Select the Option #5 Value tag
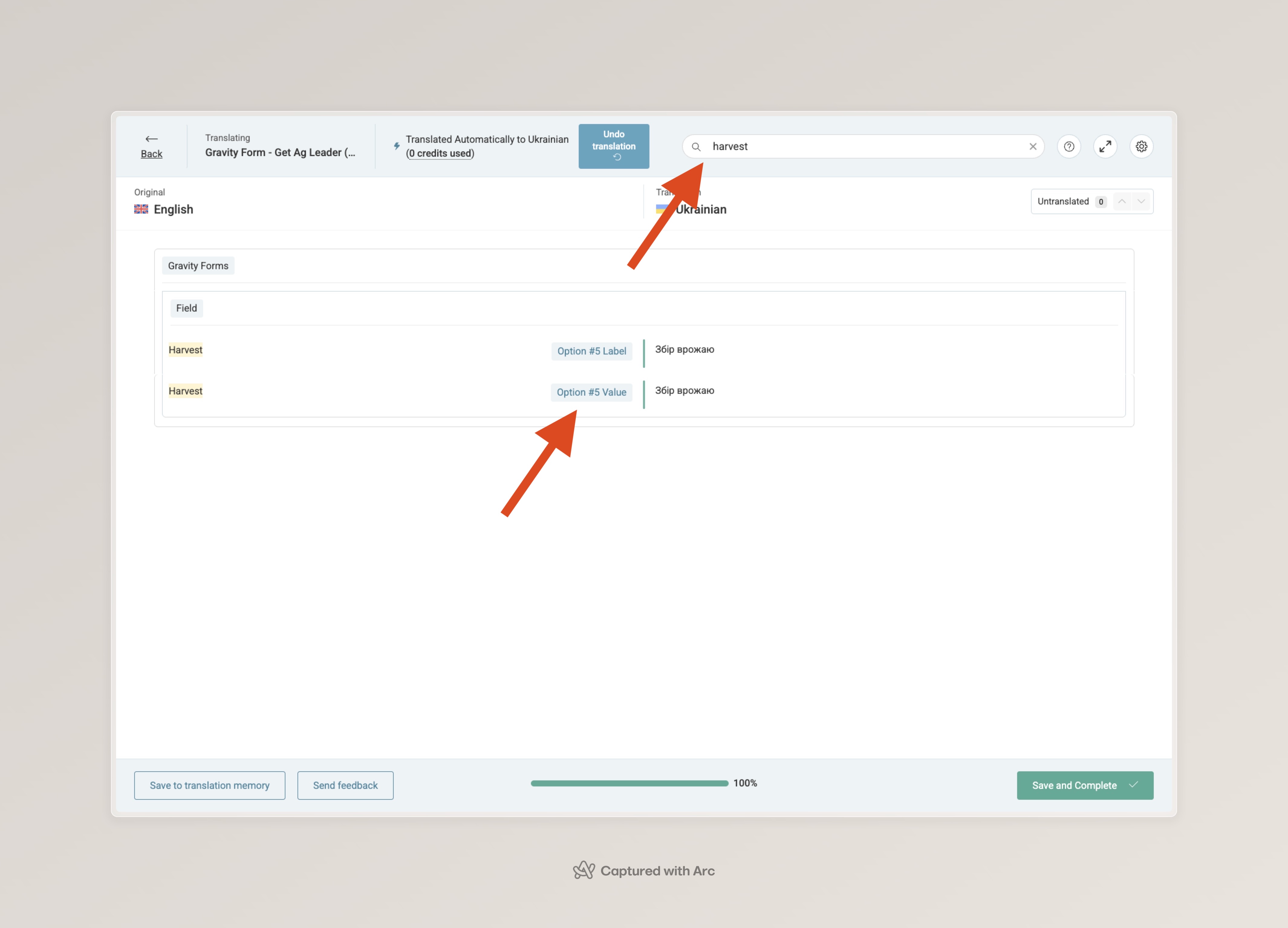Image resolution: width=1288 pixels, height=928 pixels. click(591, 392)
